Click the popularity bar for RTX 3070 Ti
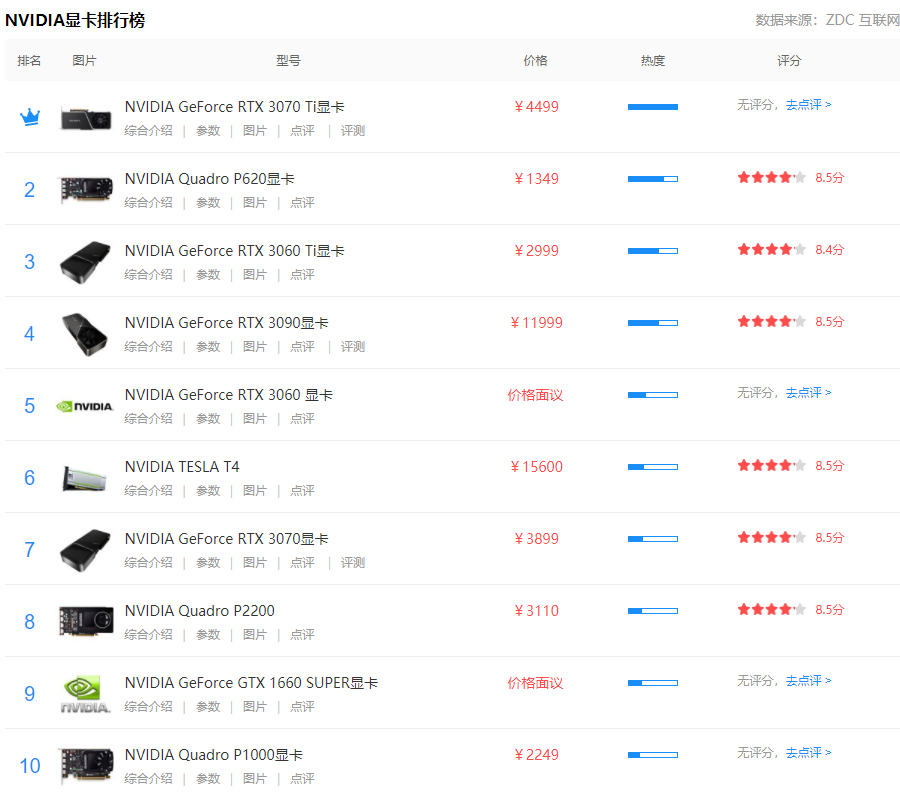 652,107
